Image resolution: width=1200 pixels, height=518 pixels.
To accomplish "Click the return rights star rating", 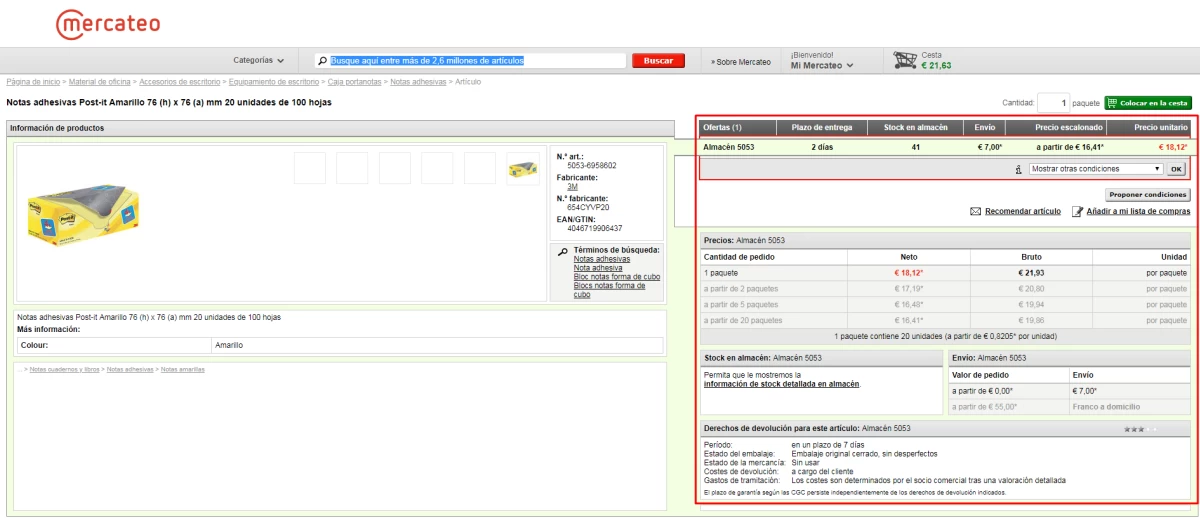I will [1139, 429].
